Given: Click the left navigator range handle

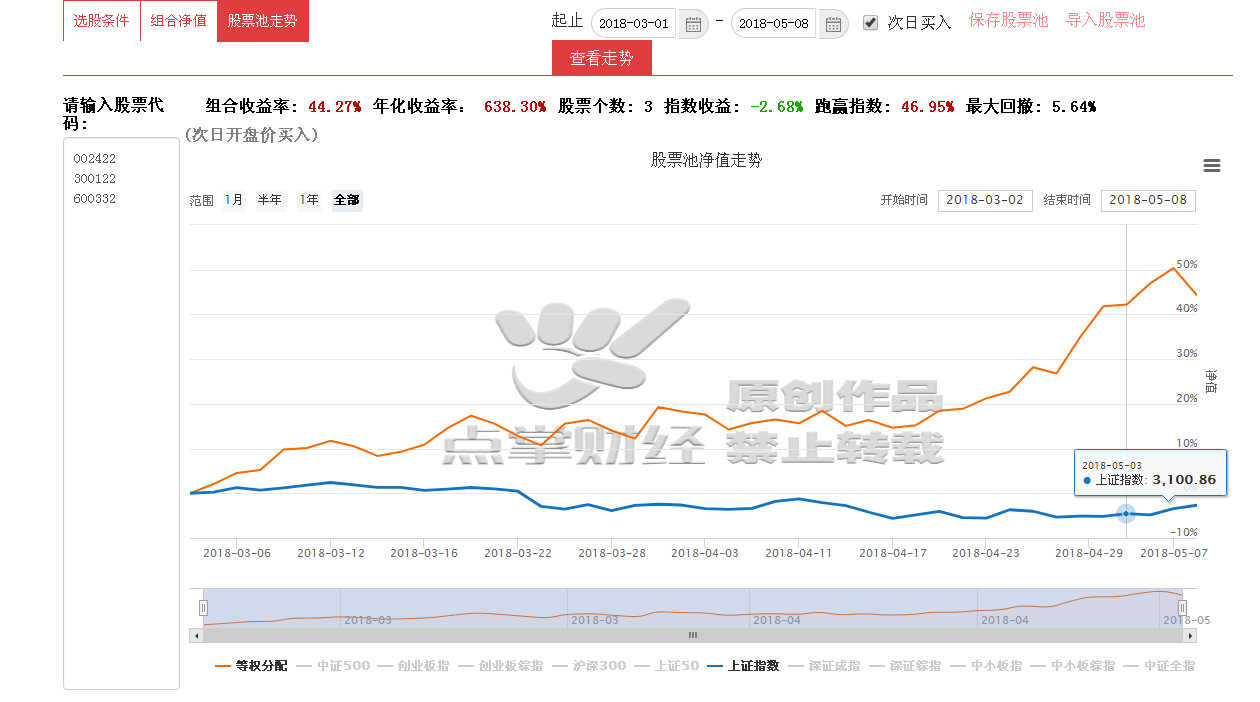Looking at the screenshot, I should click(203, 607).
